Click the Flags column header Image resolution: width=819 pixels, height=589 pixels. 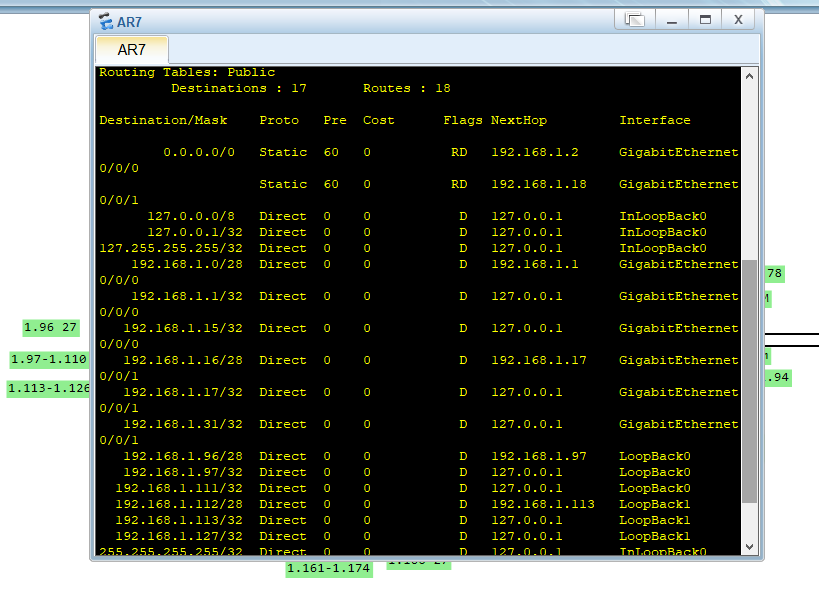pos(463,120)
